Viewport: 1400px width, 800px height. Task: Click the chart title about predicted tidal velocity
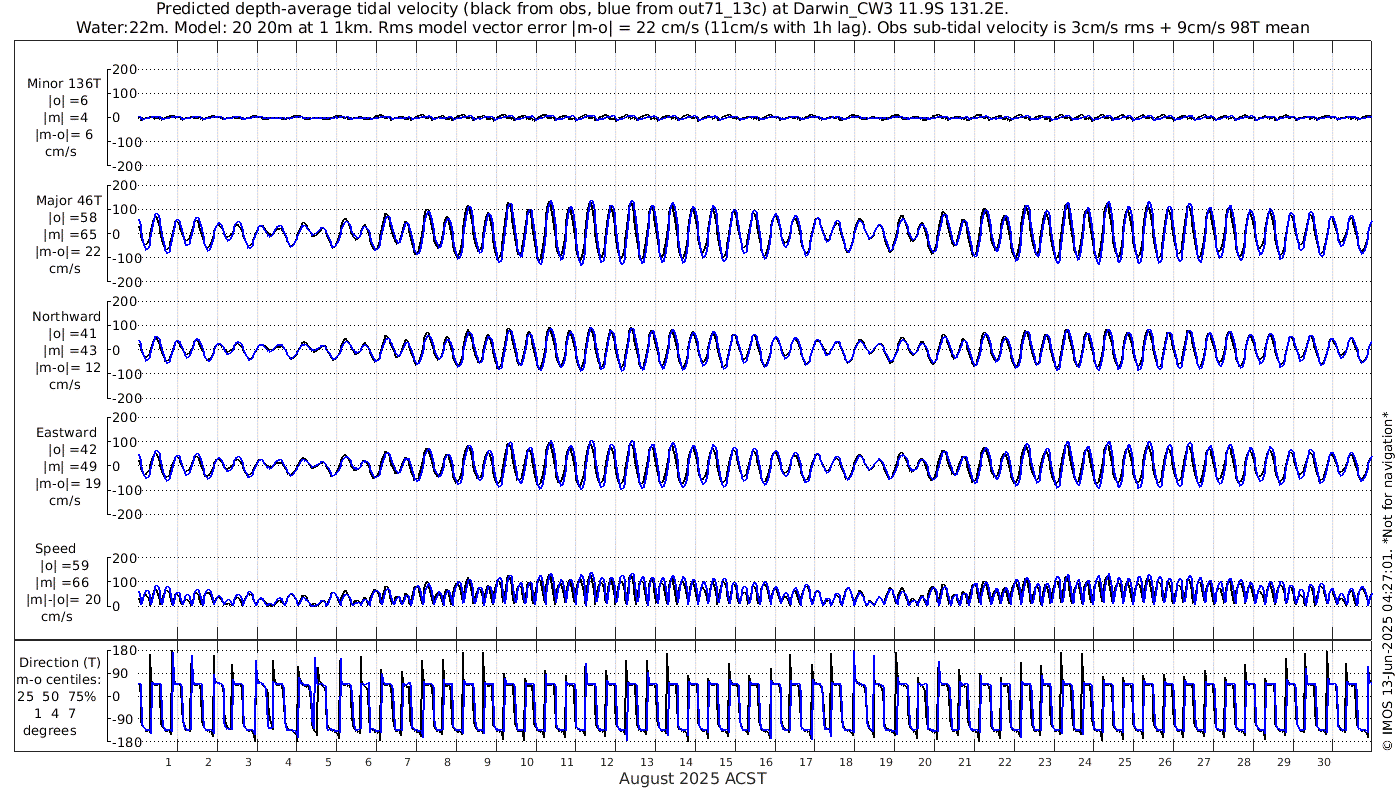coord(582,9)
